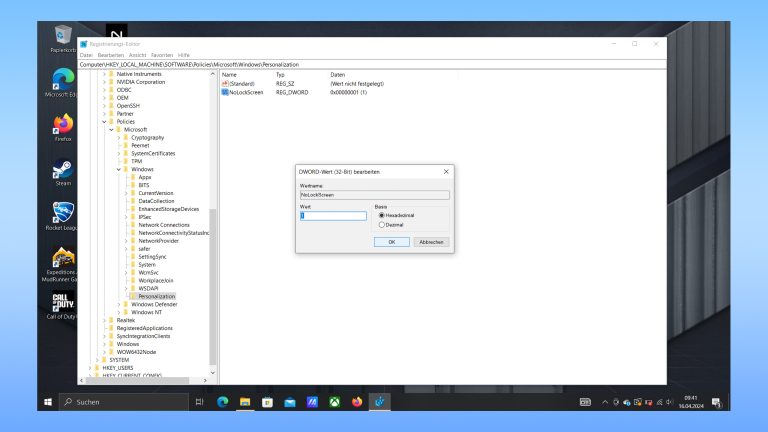Screen dimensions: 768x432
Task: Open Firefox from the desktop shortcut
Action: [x=63, y=125]
